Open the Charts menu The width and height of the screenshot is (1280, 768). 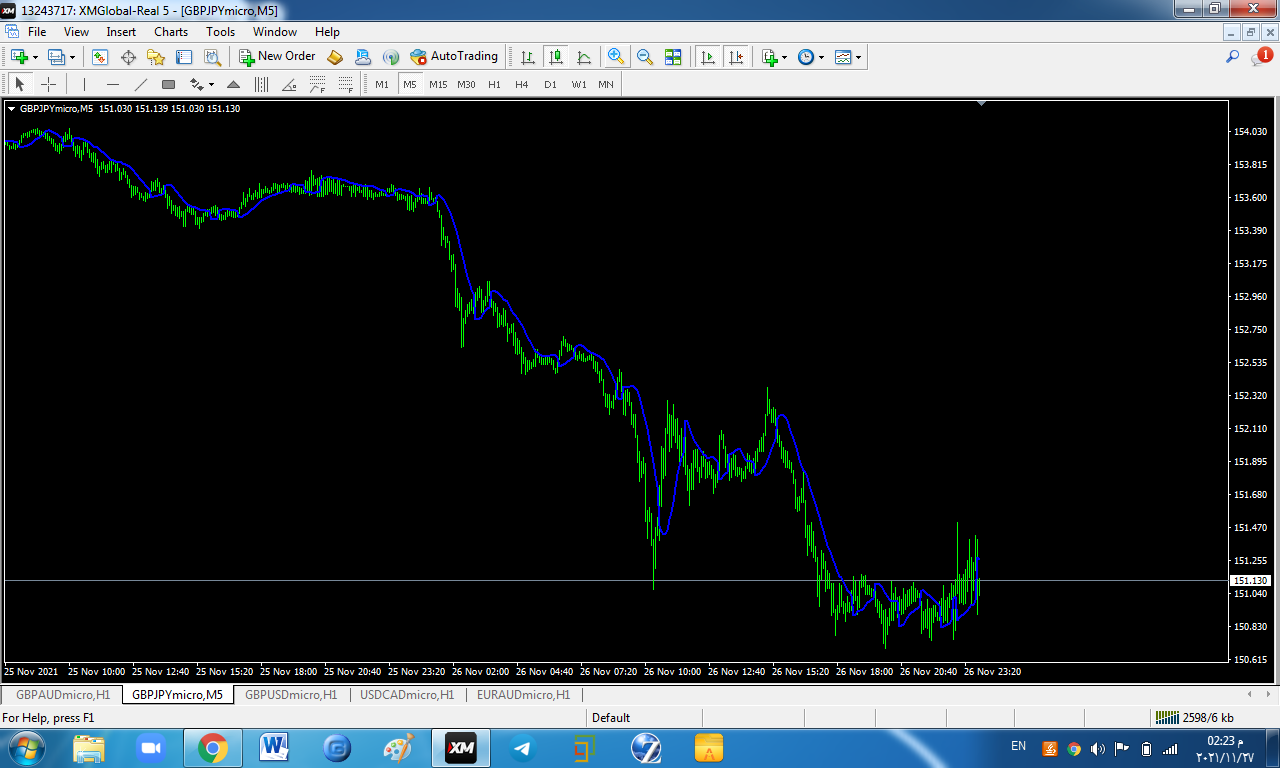[x=171, y=32]
